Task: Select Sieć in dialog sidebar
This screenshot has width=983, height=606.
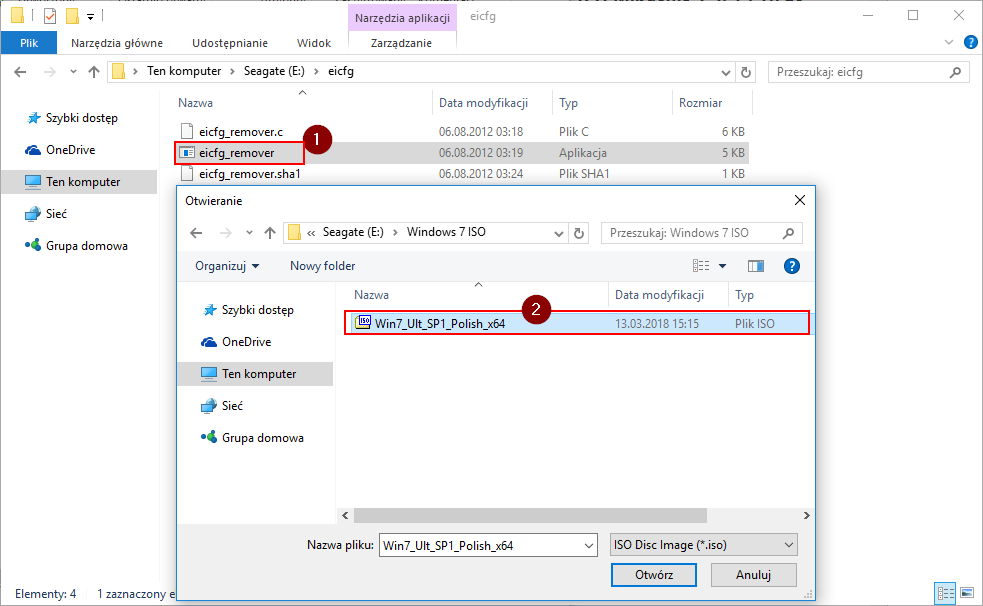Action: tap(222, 405)
